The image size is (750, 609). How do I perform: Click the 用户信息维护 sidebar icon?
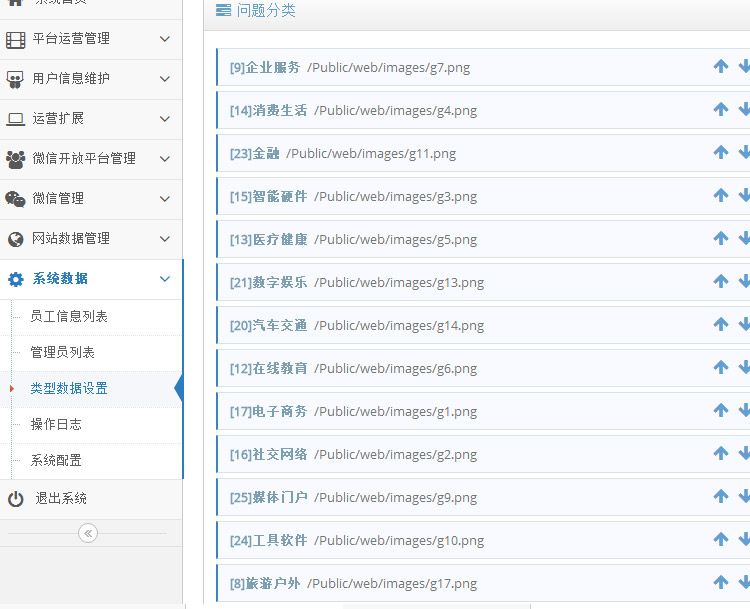[x=15, y=79]
